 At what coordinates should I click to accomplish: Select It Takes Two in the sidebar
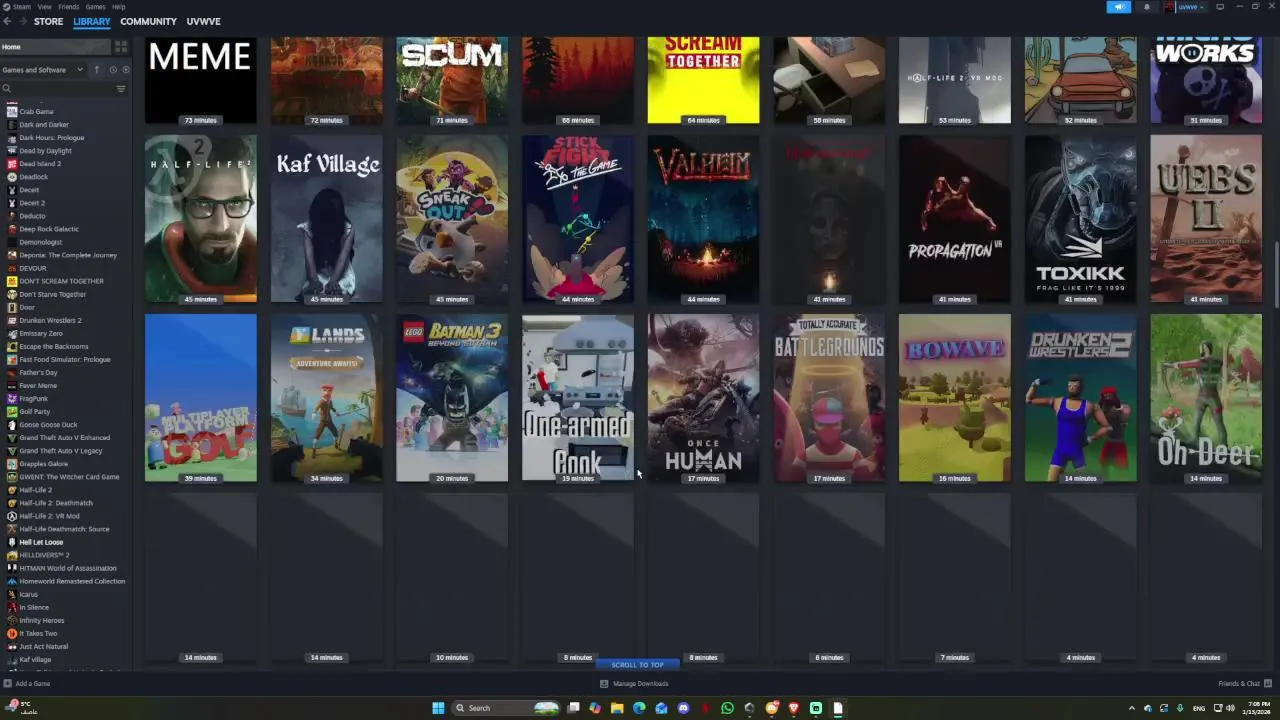pyautogui.click(x=38, y=633)
